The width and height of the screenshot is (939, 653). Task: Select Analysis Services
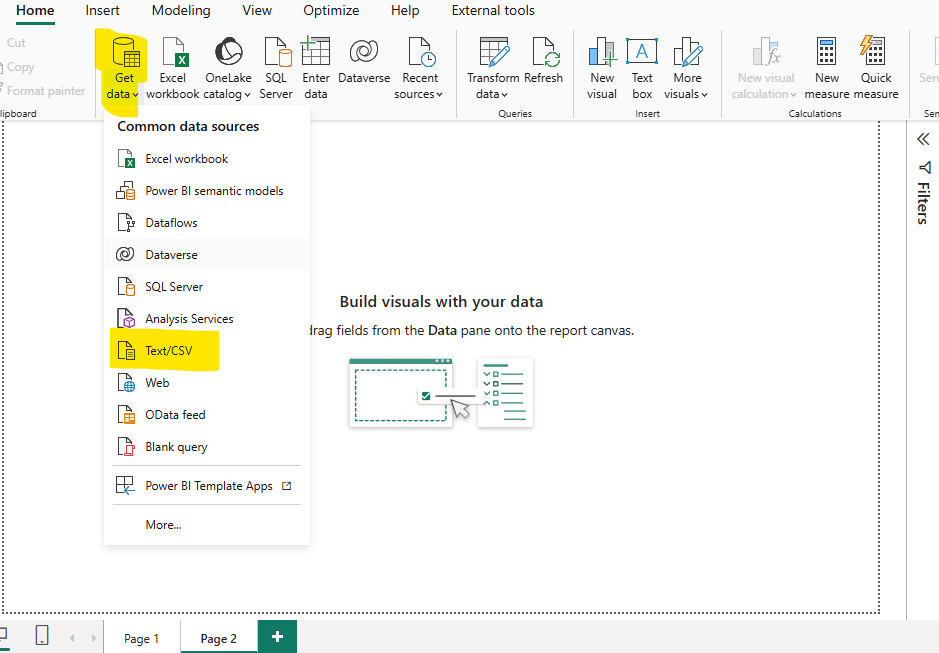tap(207, 319)
